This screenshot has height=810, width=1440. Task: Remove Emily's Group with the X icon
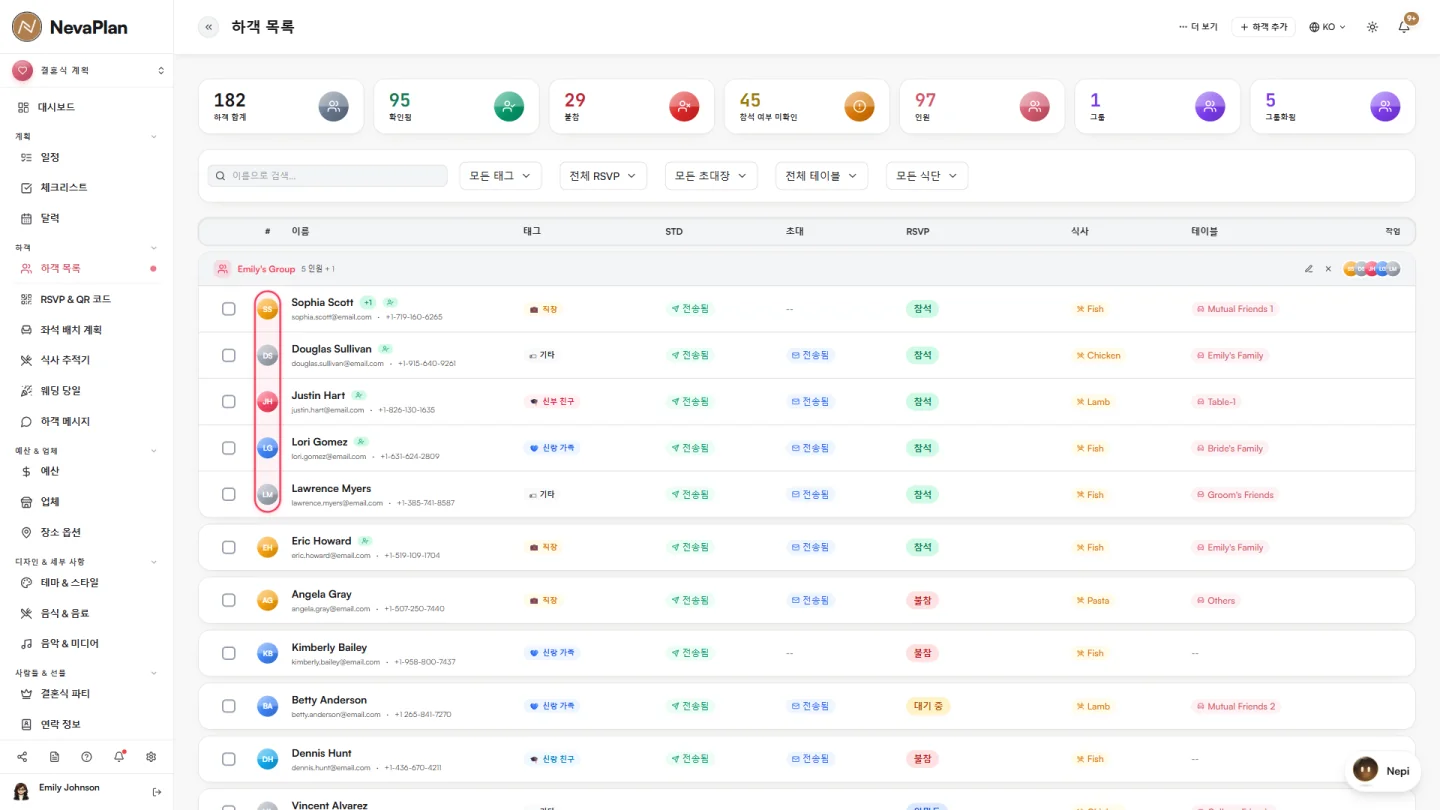(x=1328, y=269)
